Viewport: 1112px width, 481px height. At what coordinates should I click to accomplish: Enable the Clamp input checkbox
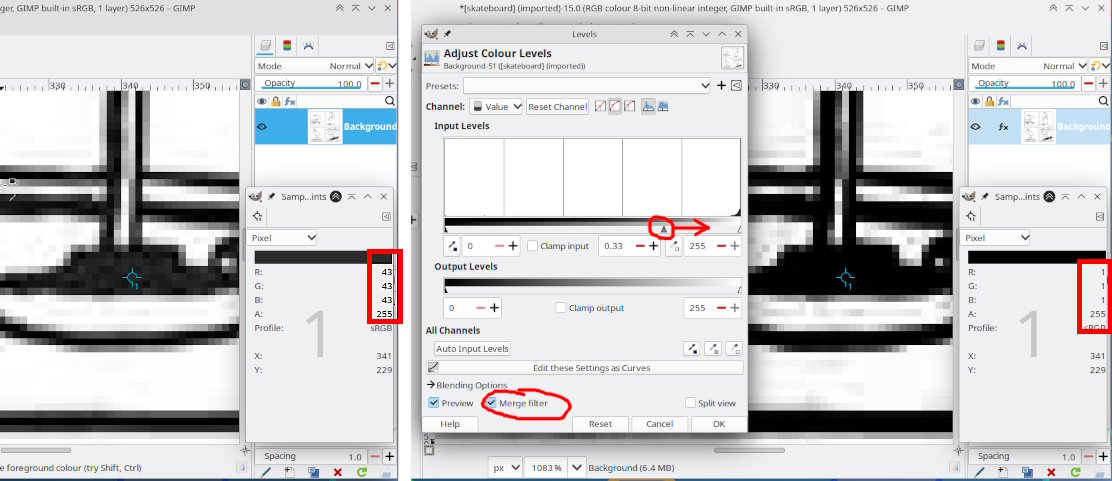click(x=533, y=246)
